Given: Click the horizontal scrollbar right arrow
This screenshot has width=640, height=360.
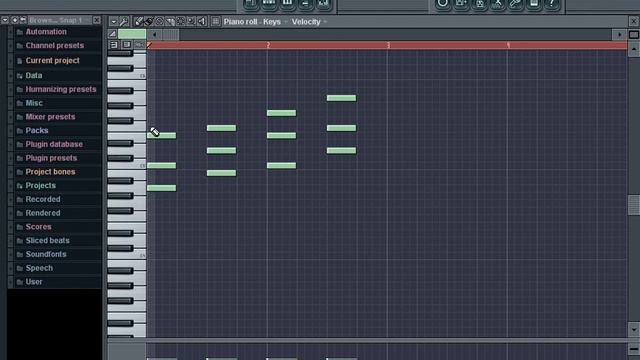Looking at the screenshot, I should (x=620, y=35).
